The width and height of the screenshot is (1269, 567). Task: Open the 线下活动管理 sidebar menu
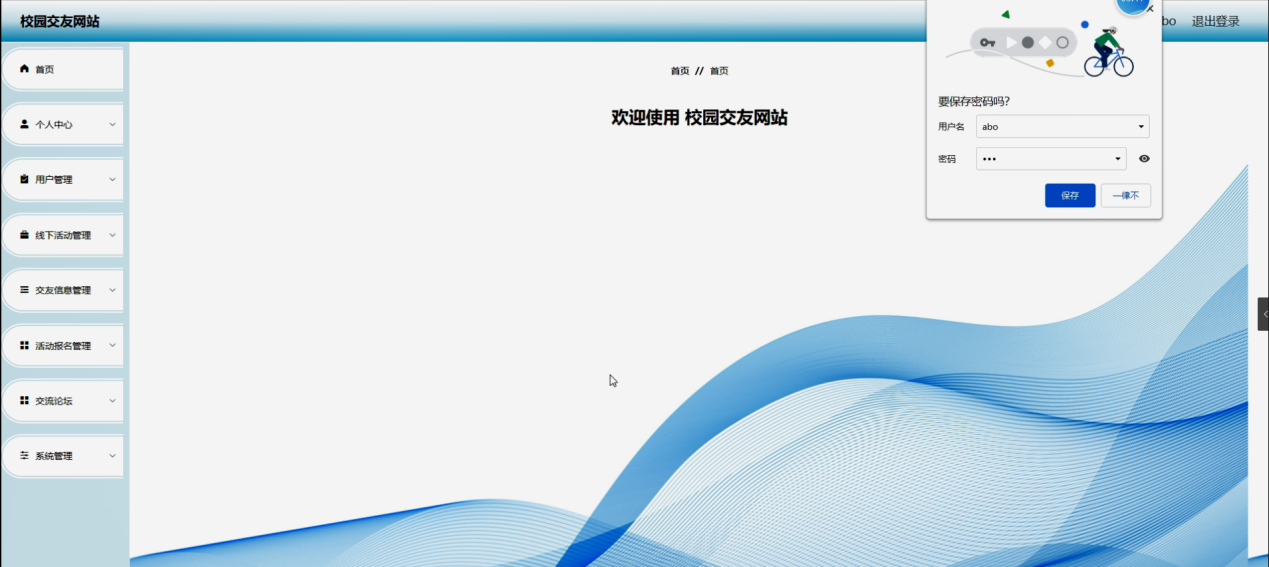62,235
